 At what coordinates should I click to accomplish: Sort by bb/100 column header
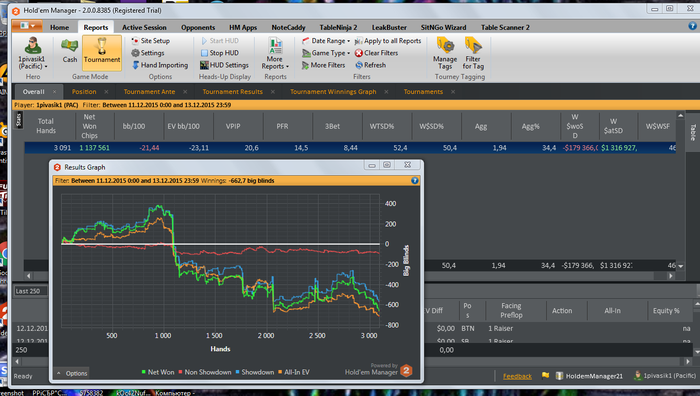(x=134, y=126)
